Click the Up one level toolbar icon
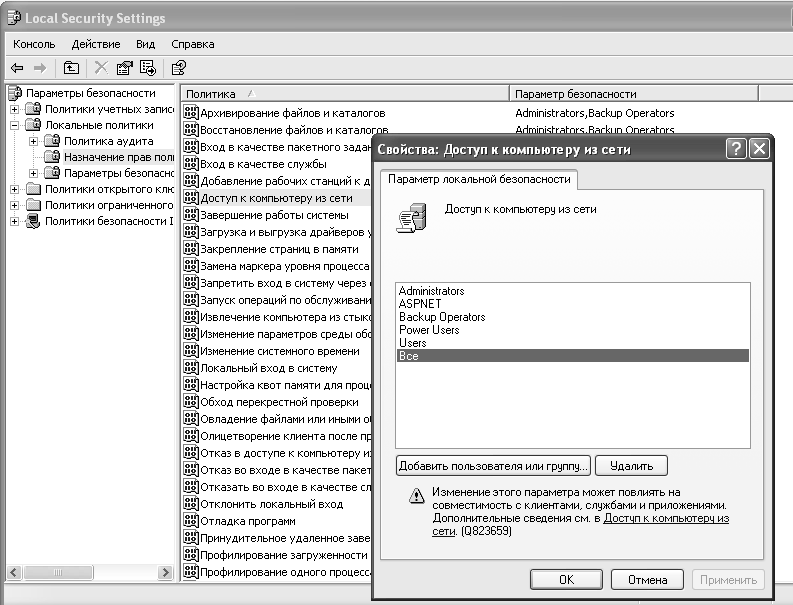 click(71, 68)
